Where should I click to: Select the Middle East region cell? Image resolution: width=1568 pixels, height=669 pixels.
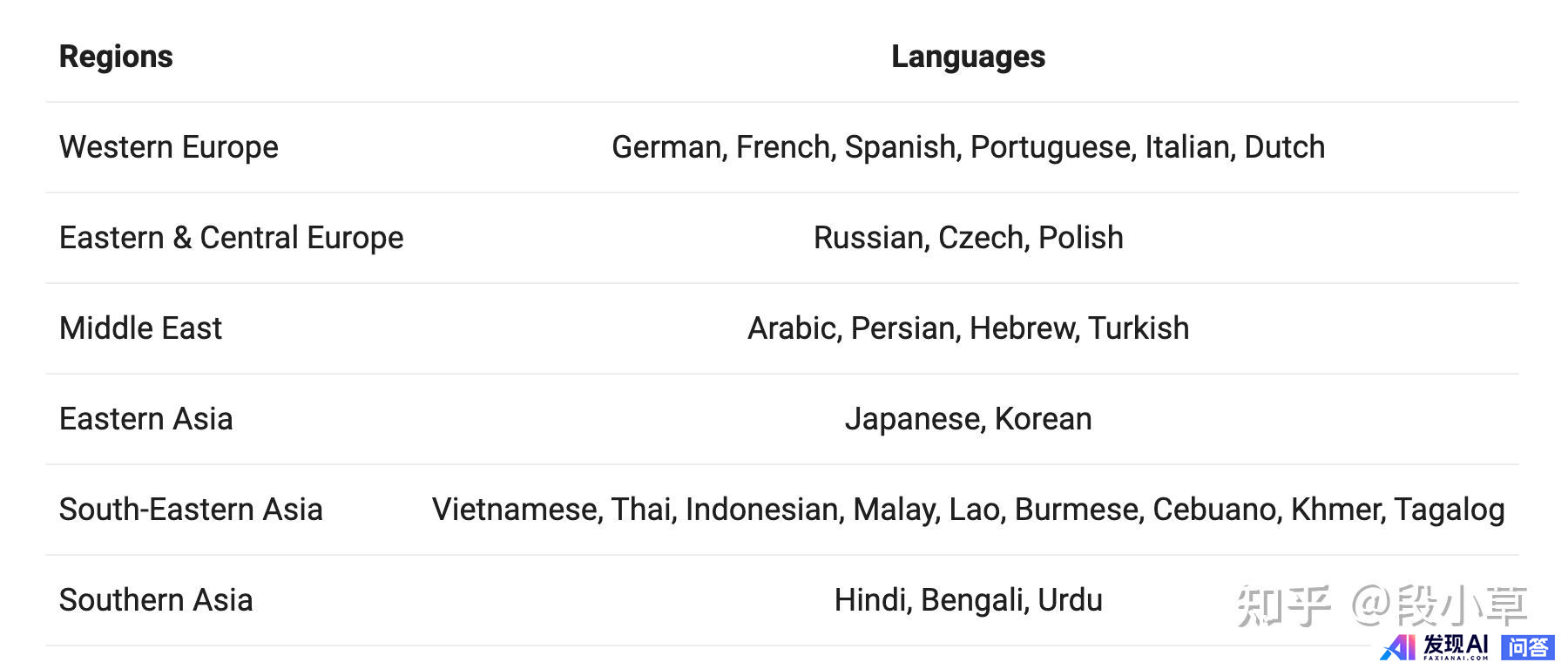[x=140, y=328]
